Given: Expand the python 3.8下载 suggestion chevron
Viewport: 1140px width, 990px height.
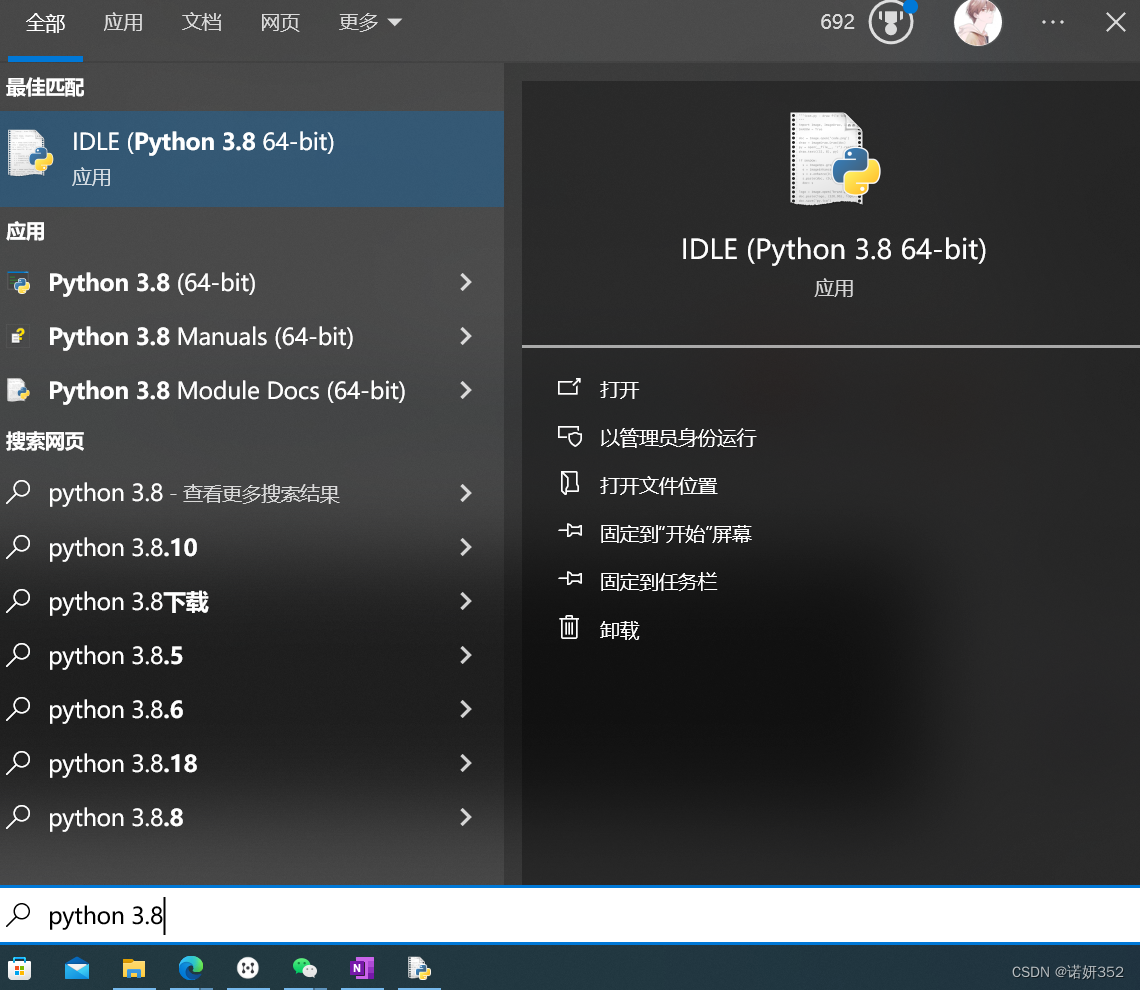Looking at the screenshot, I should coord(466,601).
